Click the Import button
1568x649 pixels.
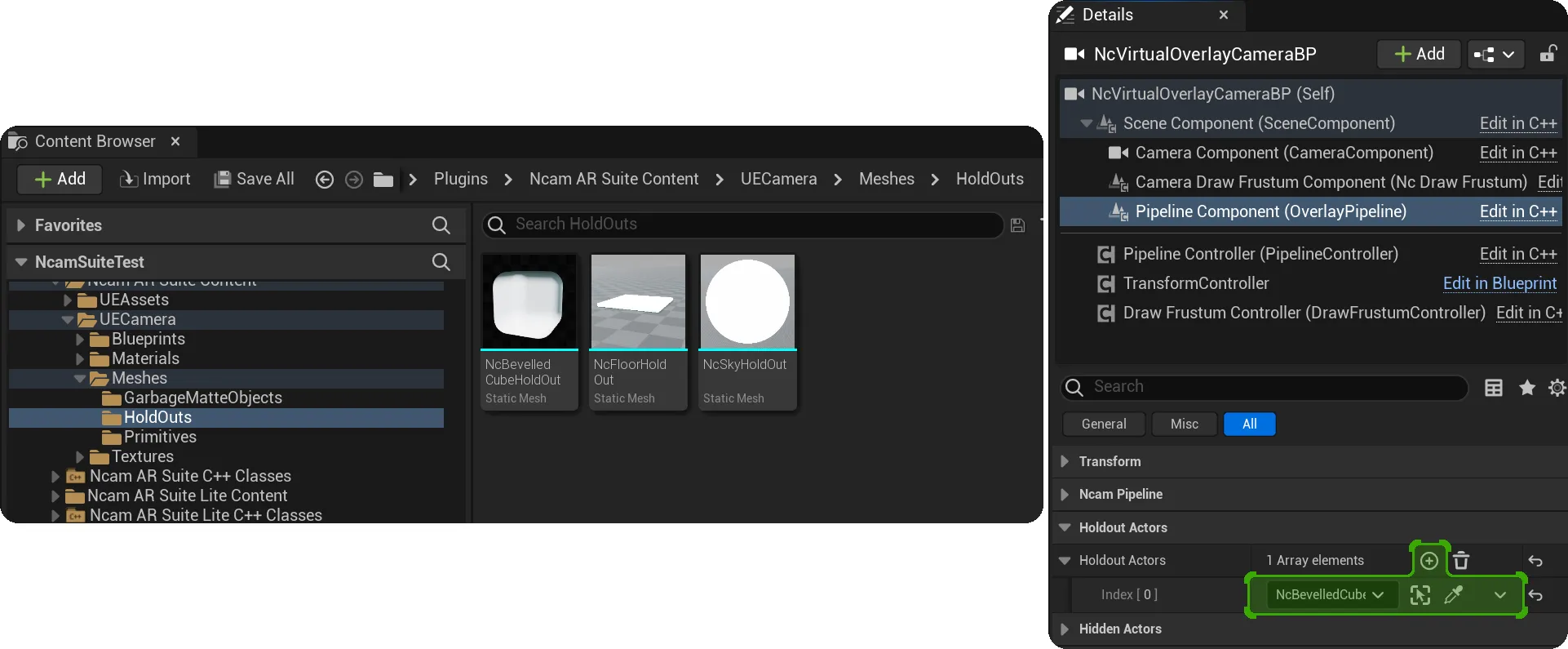pyautogui.click(x=155, y=180)
